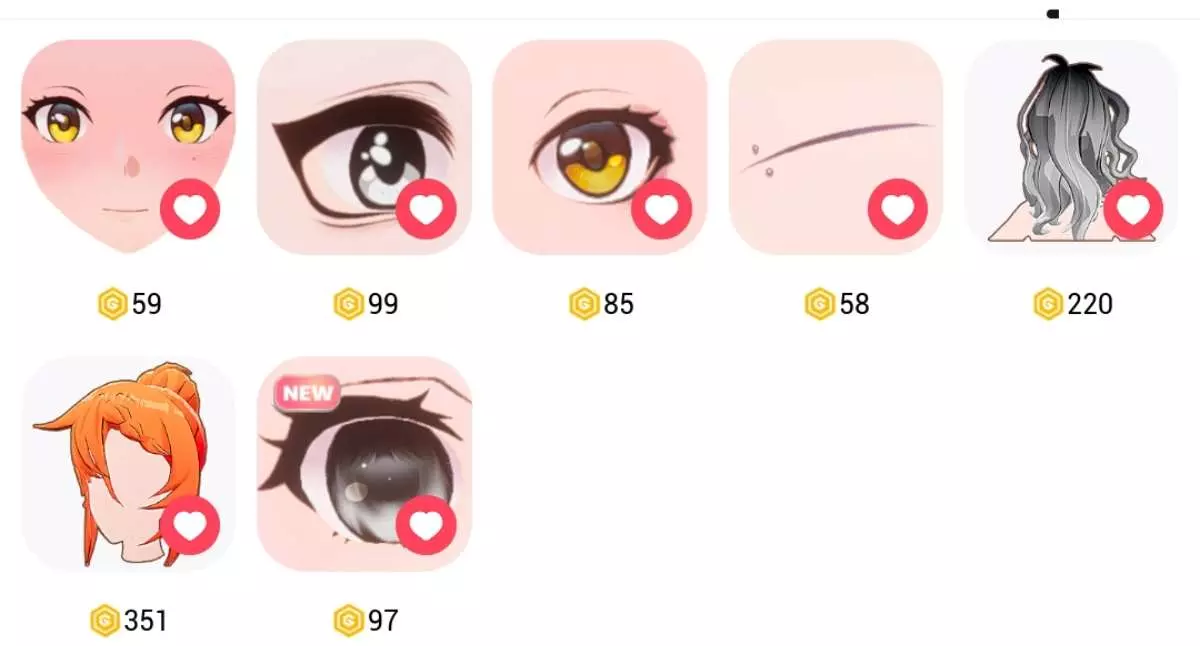Select the amber yellow eye thumbnail
The height and width of the screenshot is (646, 1200).
click(600, 147)
